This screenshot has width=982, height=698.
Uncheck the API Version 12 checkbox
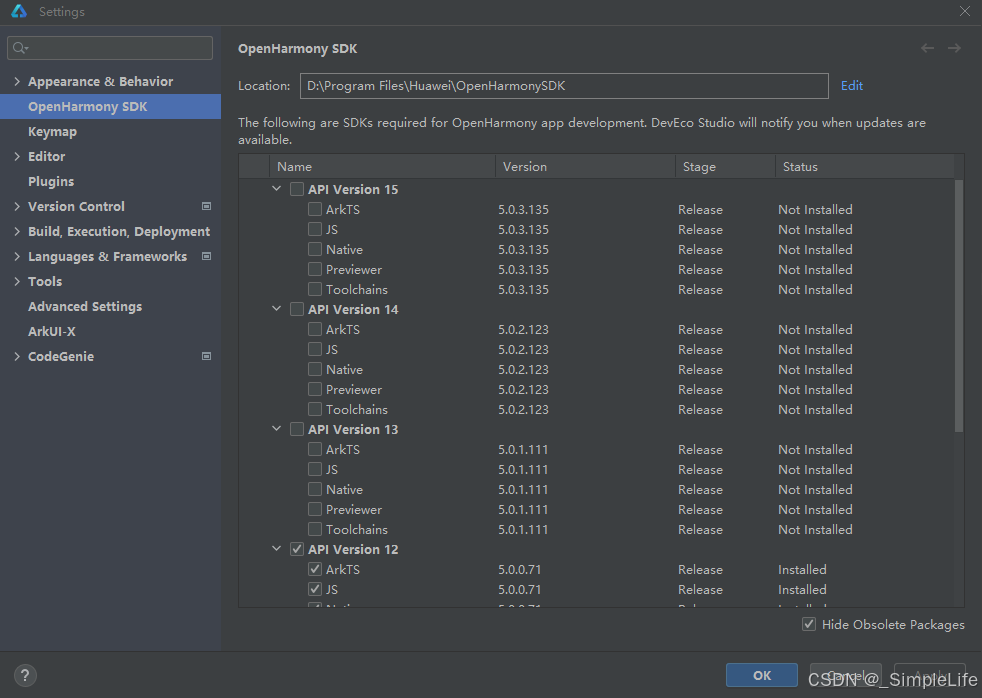tap(297, 549)
